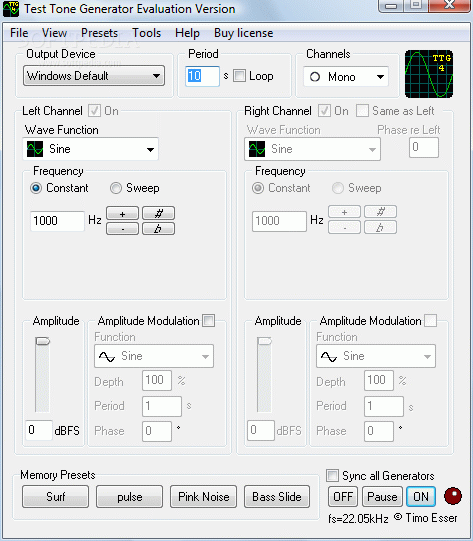Click left channel dBFS amplitude field
The width and height of the screenshot is (473, 541).
pyautogui.click(x=39, y=430)
